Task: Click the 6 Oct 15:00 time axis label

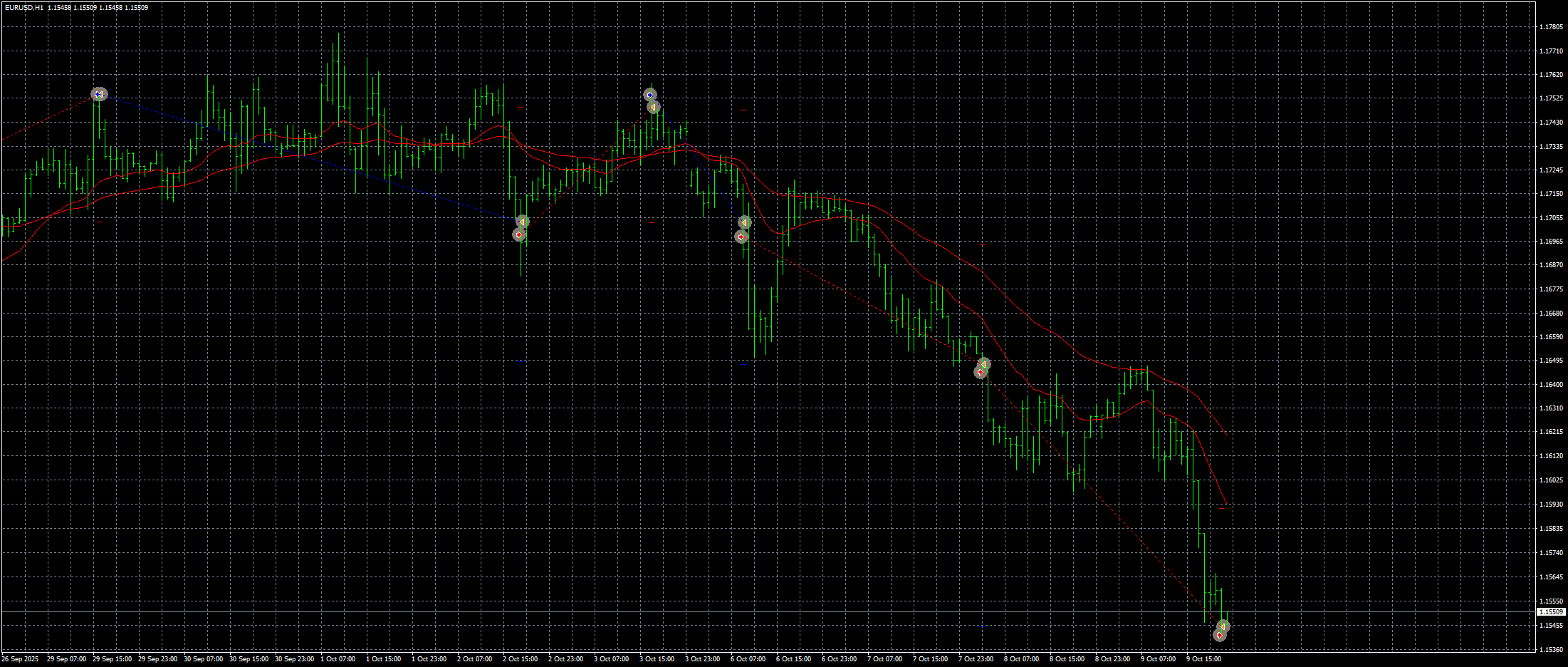Action: [794, 659]
